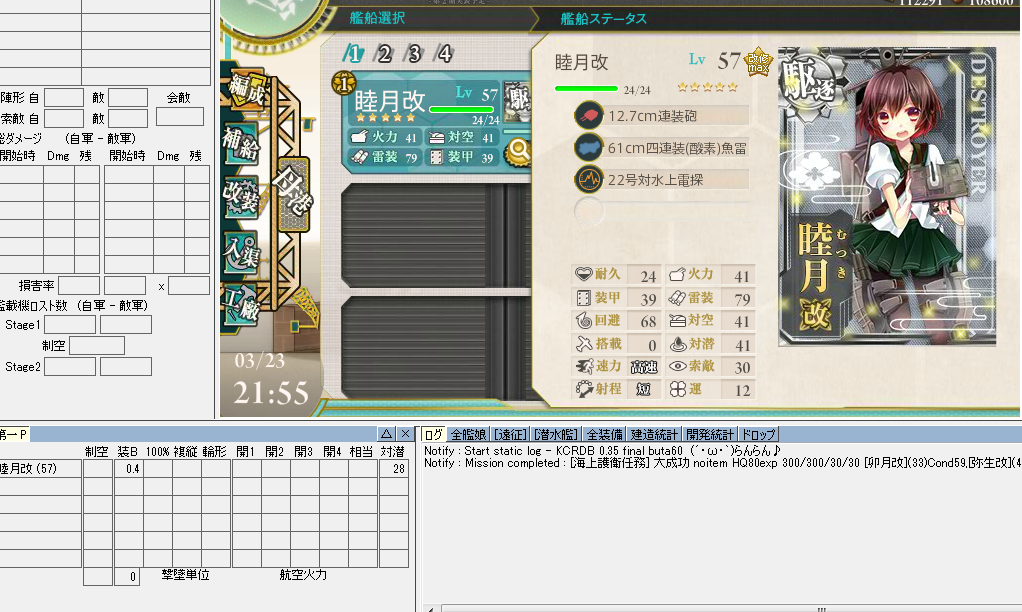Click the red main gun equipment icon
This screenshot has height=612, width=1022.
pyautogui.click(x=589, y=116)
